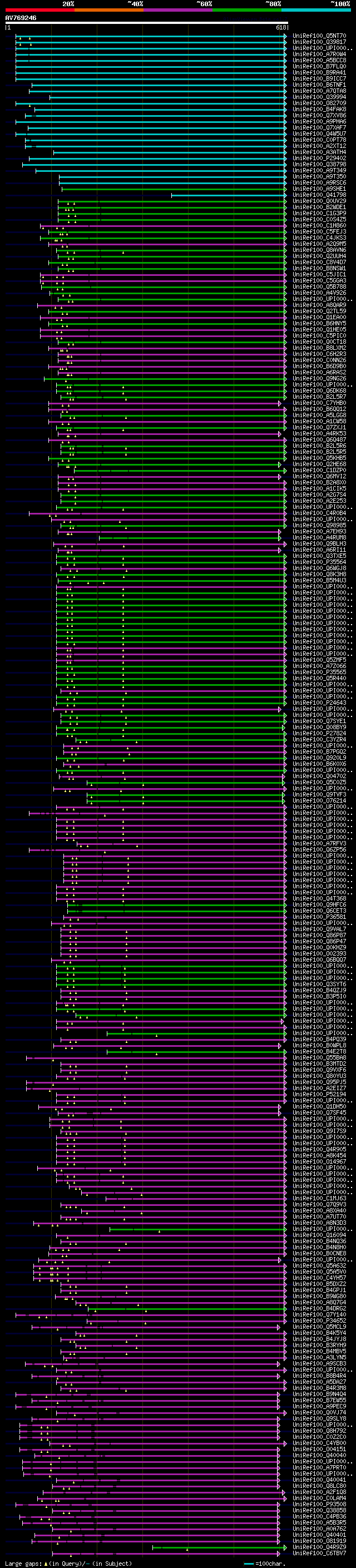Open hit UniRef100_Q5NT70
Screen dimensions: 356x1568
[319, 36]
